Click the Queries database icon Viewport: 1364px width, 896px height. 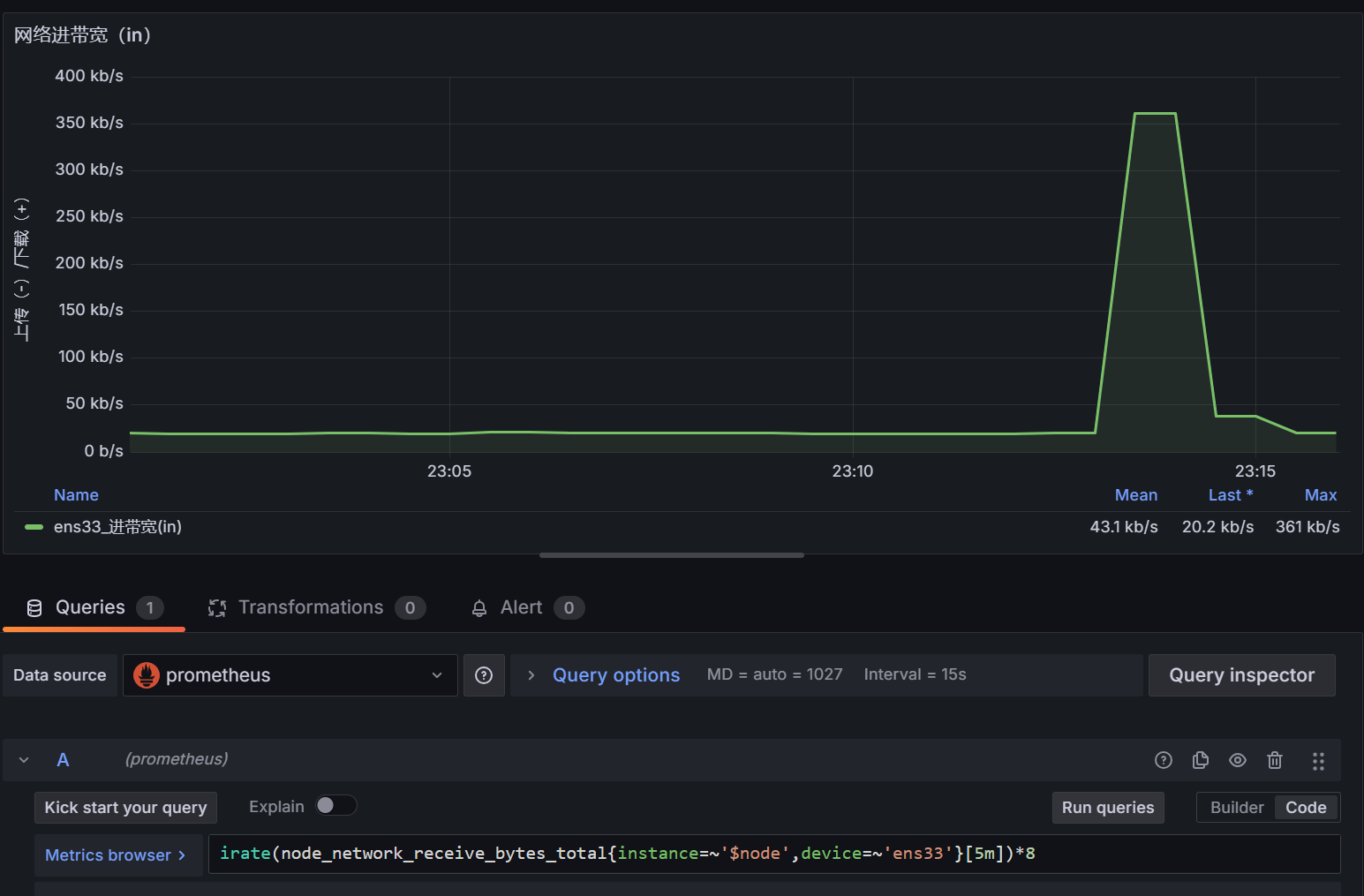click(34, 608)
